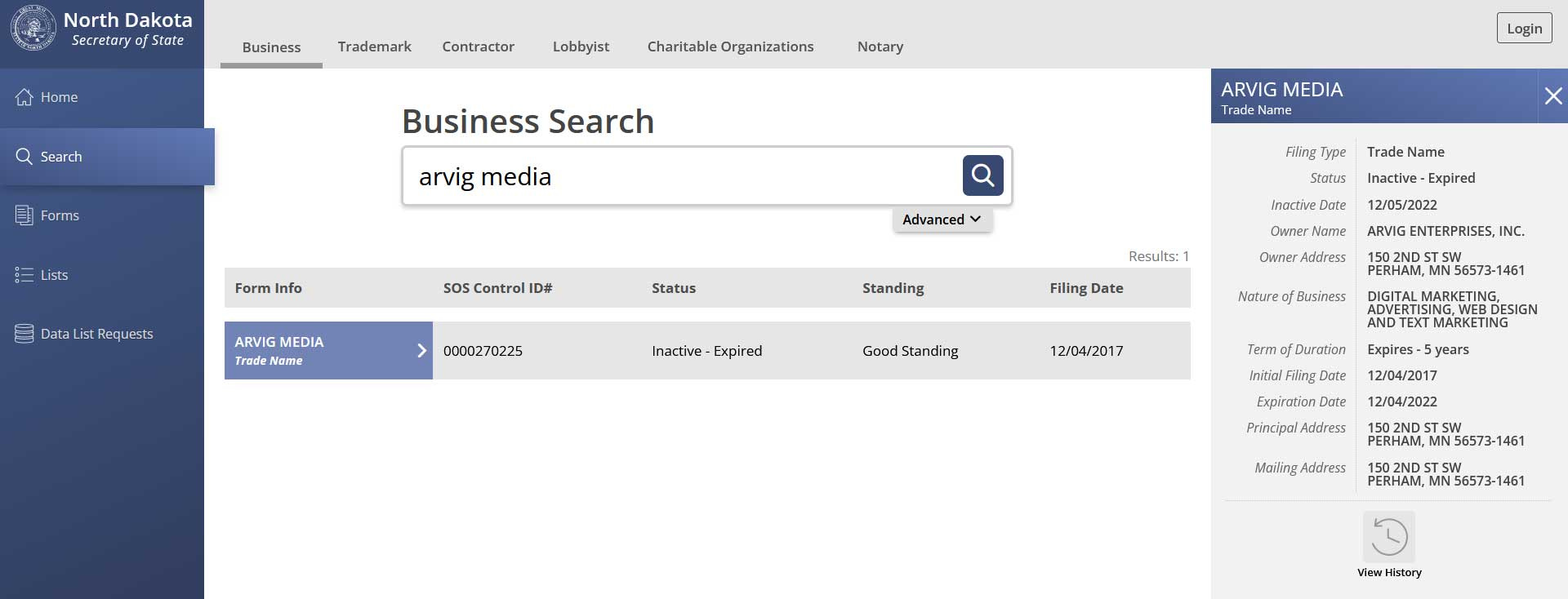Close the ARVIG MEDIA details panel
1568x599 pixels.
click(1552, 96)
